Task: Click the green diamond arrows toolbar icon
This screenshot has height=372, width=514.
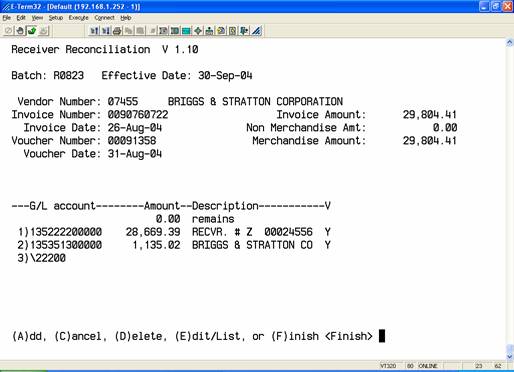Action: [198, 31]
